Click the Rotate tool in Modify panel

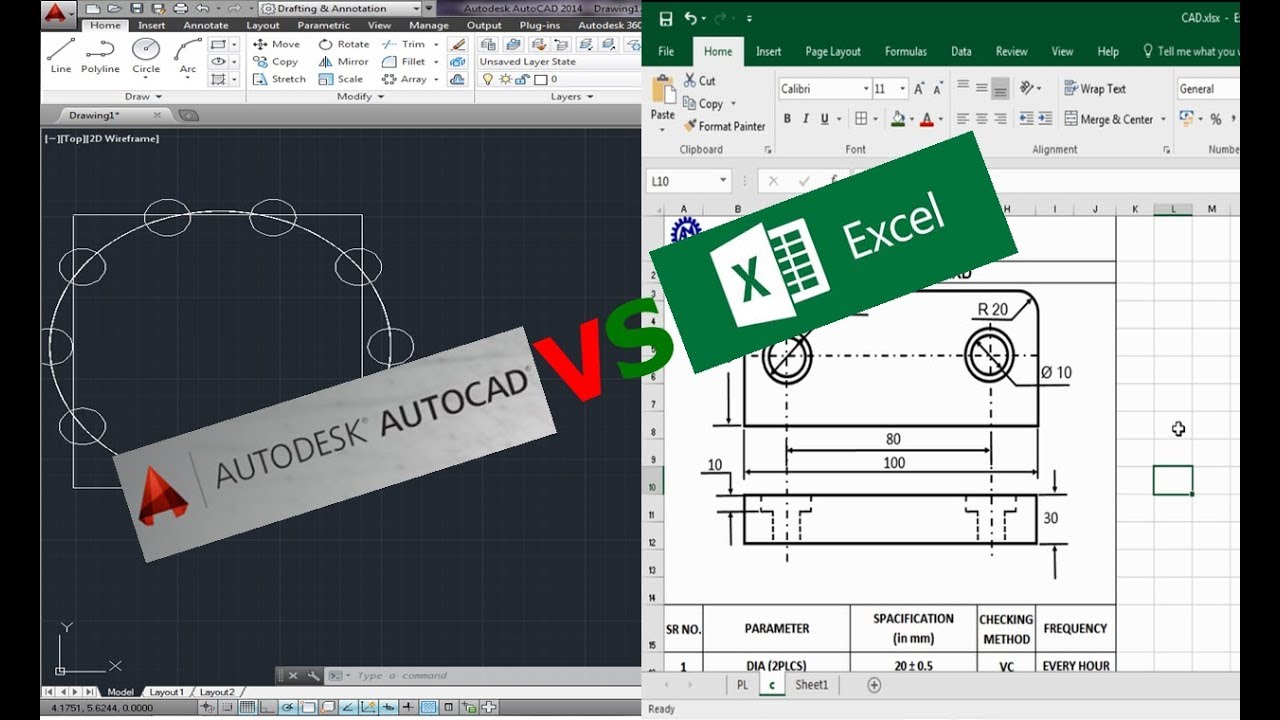344,44
